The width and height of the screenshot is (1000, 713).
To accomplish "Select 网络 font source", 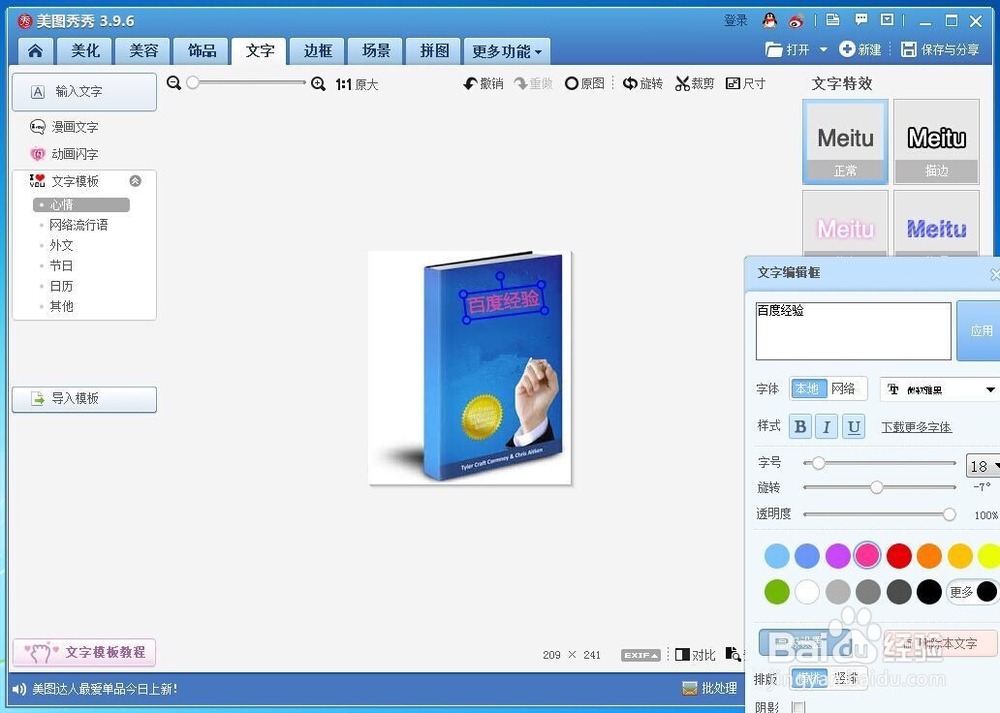I will tap(843, 388).
